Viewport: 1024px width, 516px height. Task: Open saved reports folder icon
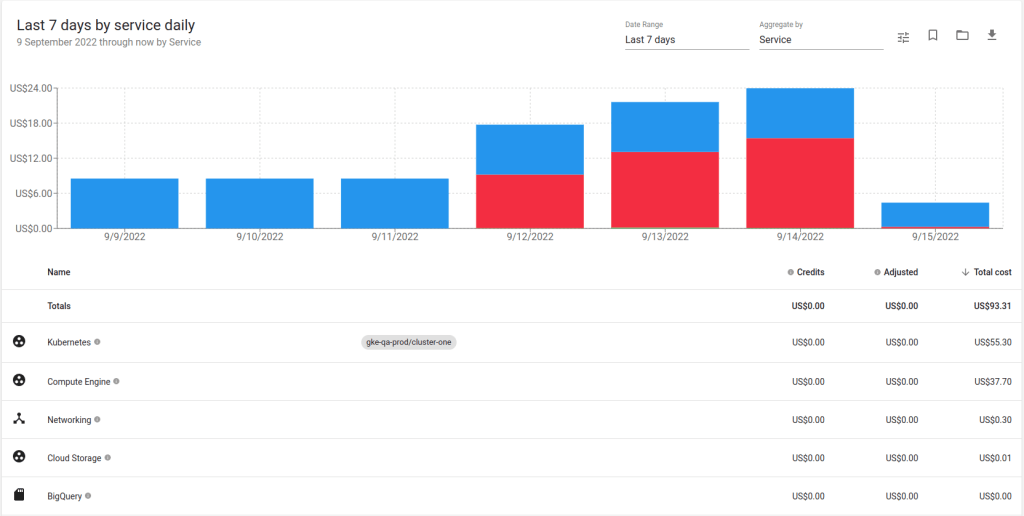tap(962, 35)
